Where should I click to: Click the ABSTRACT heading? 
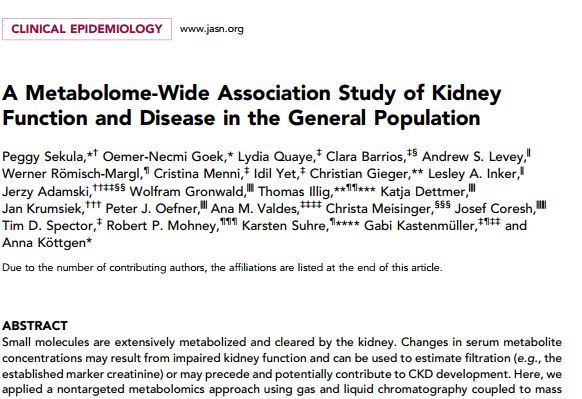[35, 326]
